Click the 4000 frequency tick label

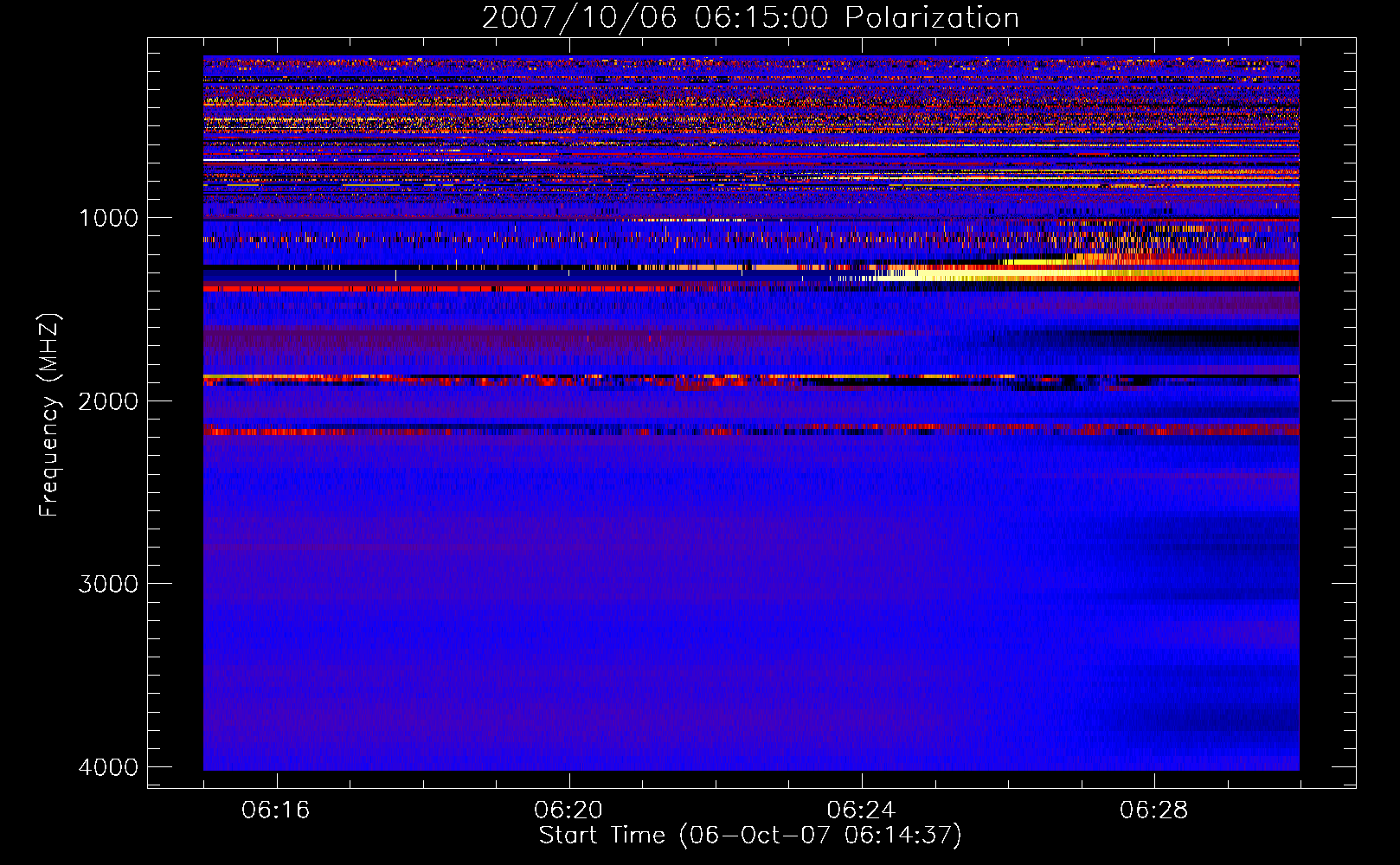(x=108, y=767)
